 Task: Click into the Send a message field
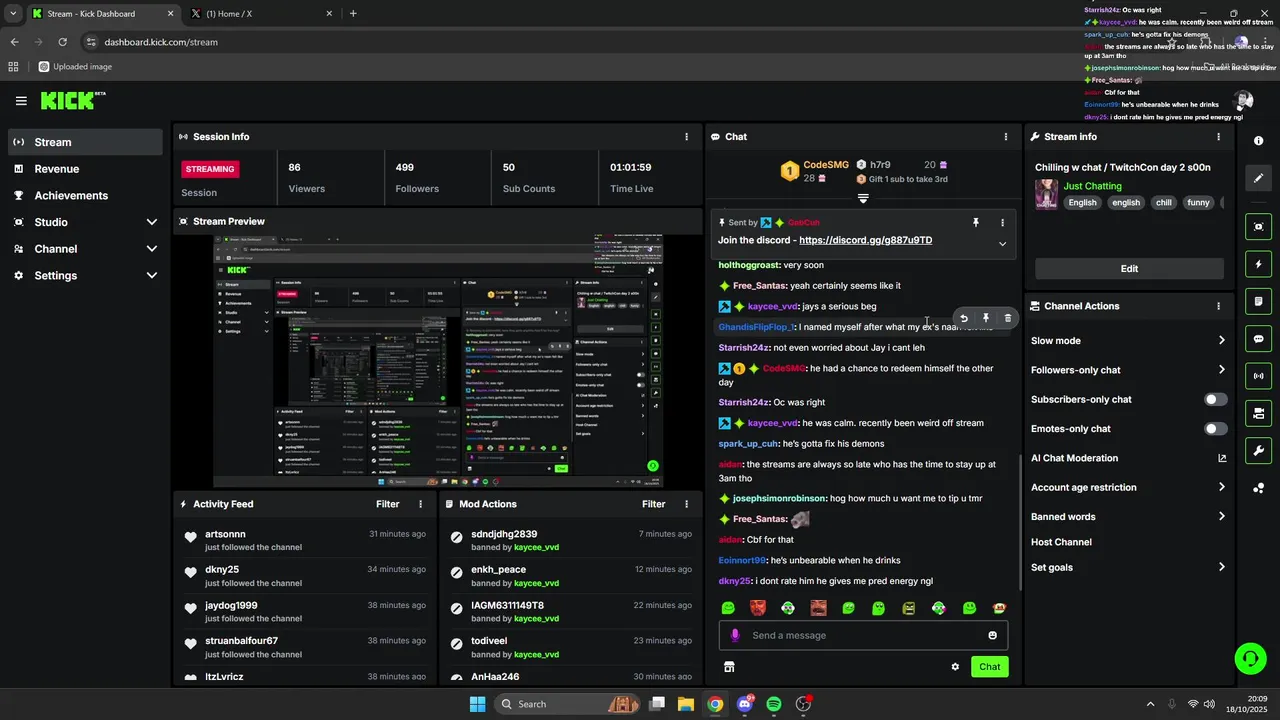coord(864,635)
